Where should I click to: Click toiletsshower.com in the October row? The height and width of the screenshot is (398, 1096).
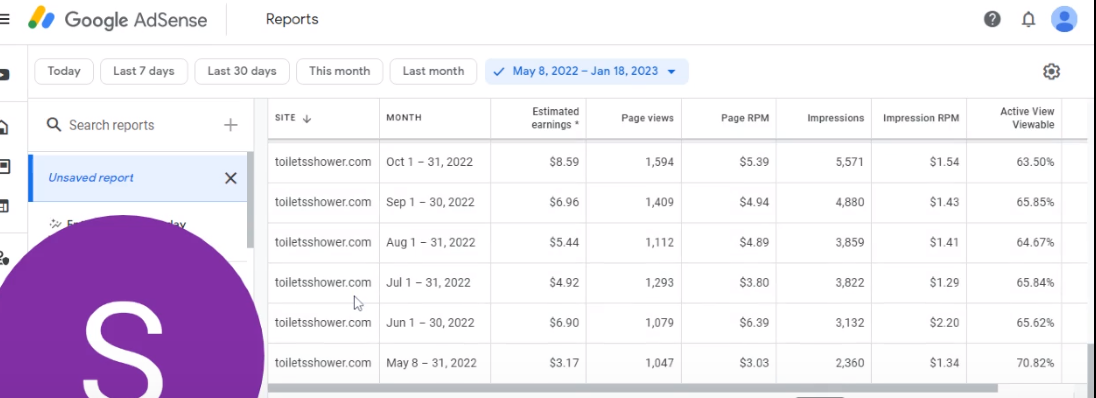323,162
